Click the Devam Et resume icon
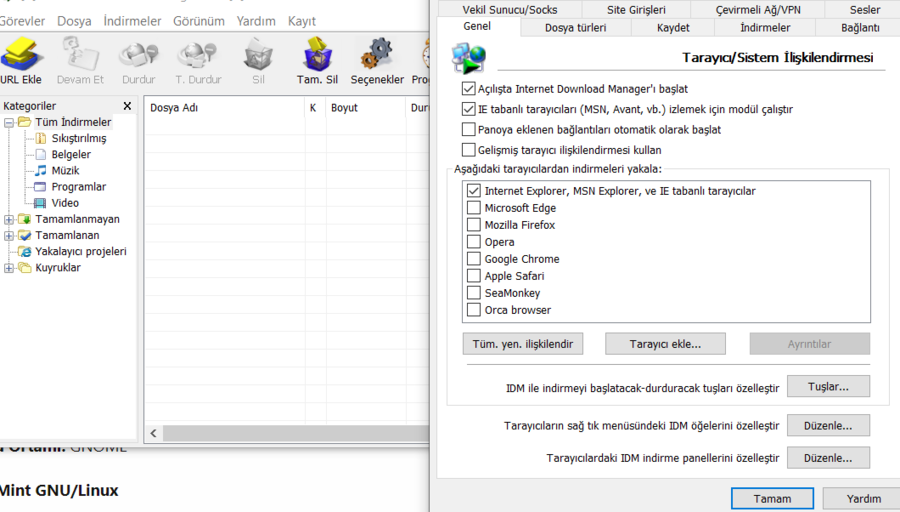The image size is (900, 512). tap(80, 54)
